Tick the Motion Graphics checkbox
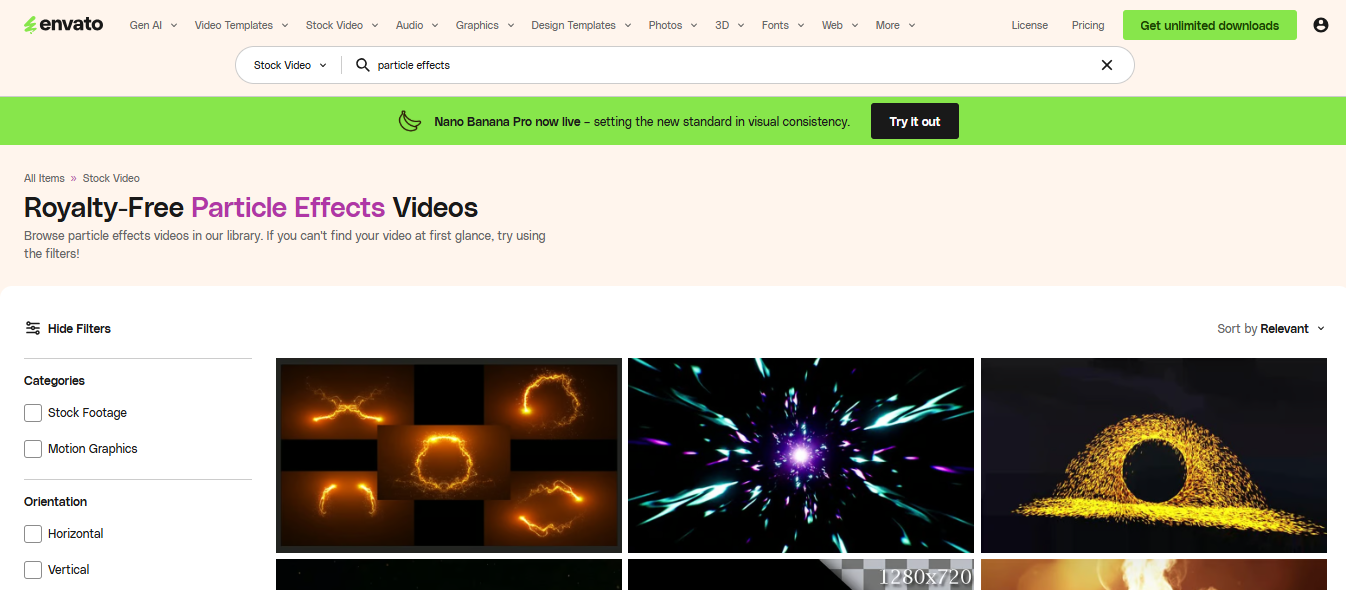 point(33,449)
